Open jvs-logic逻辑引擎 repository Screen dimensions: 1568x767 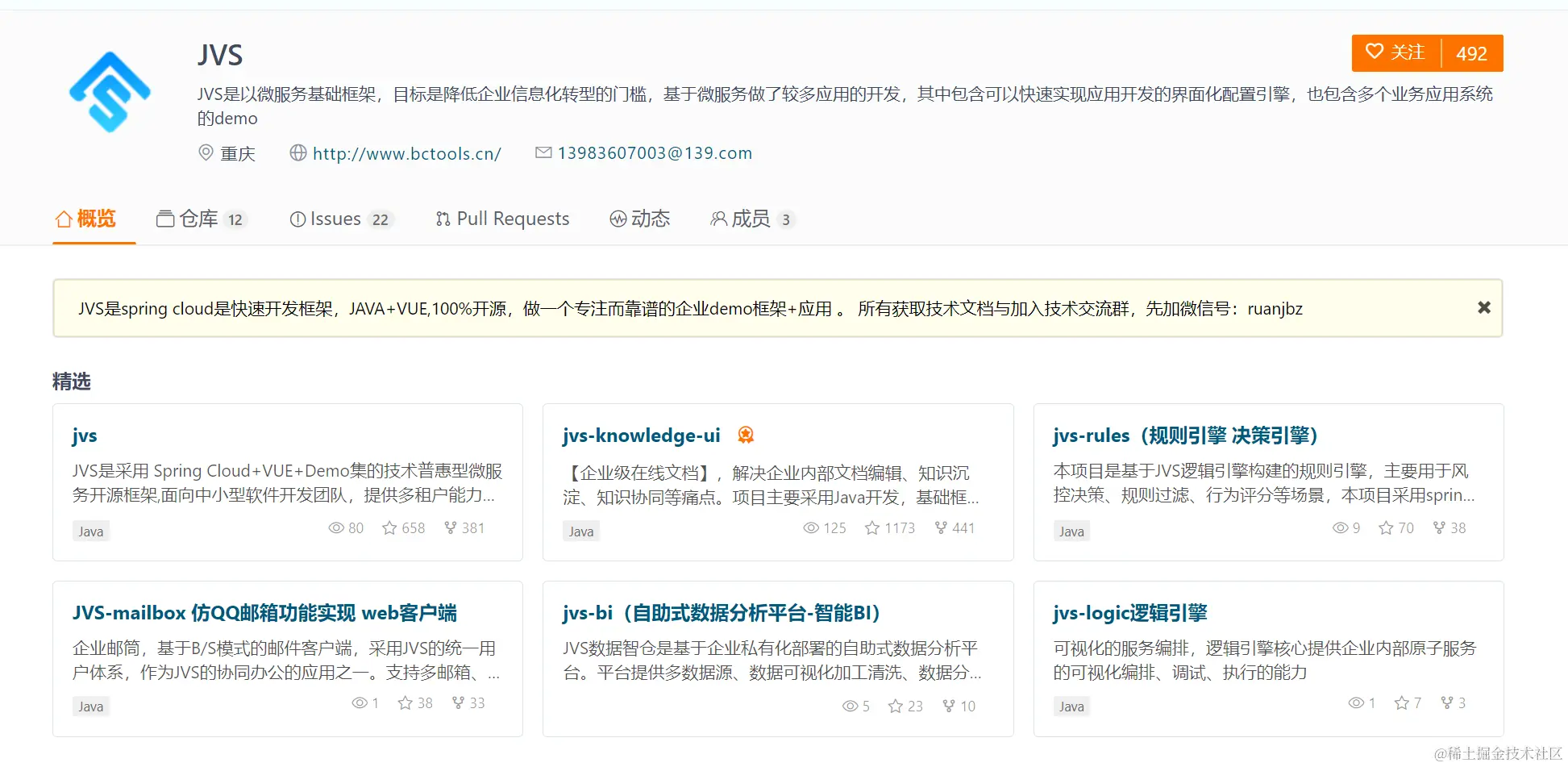(x=1130, y=613)
